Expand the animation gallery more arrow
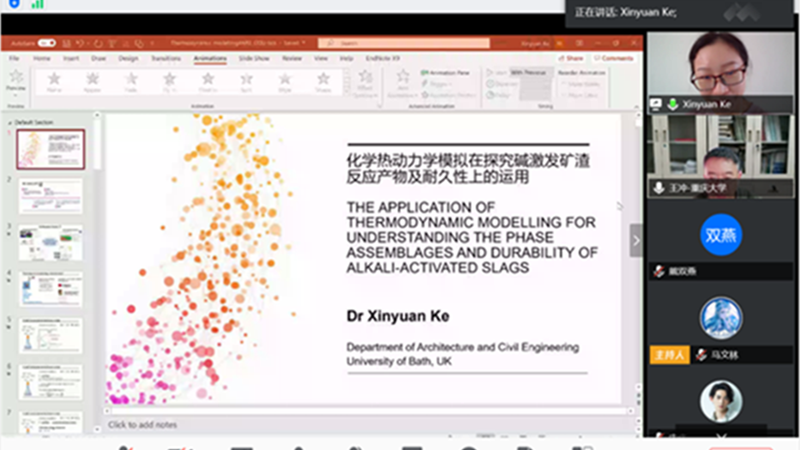 point(347,92)
